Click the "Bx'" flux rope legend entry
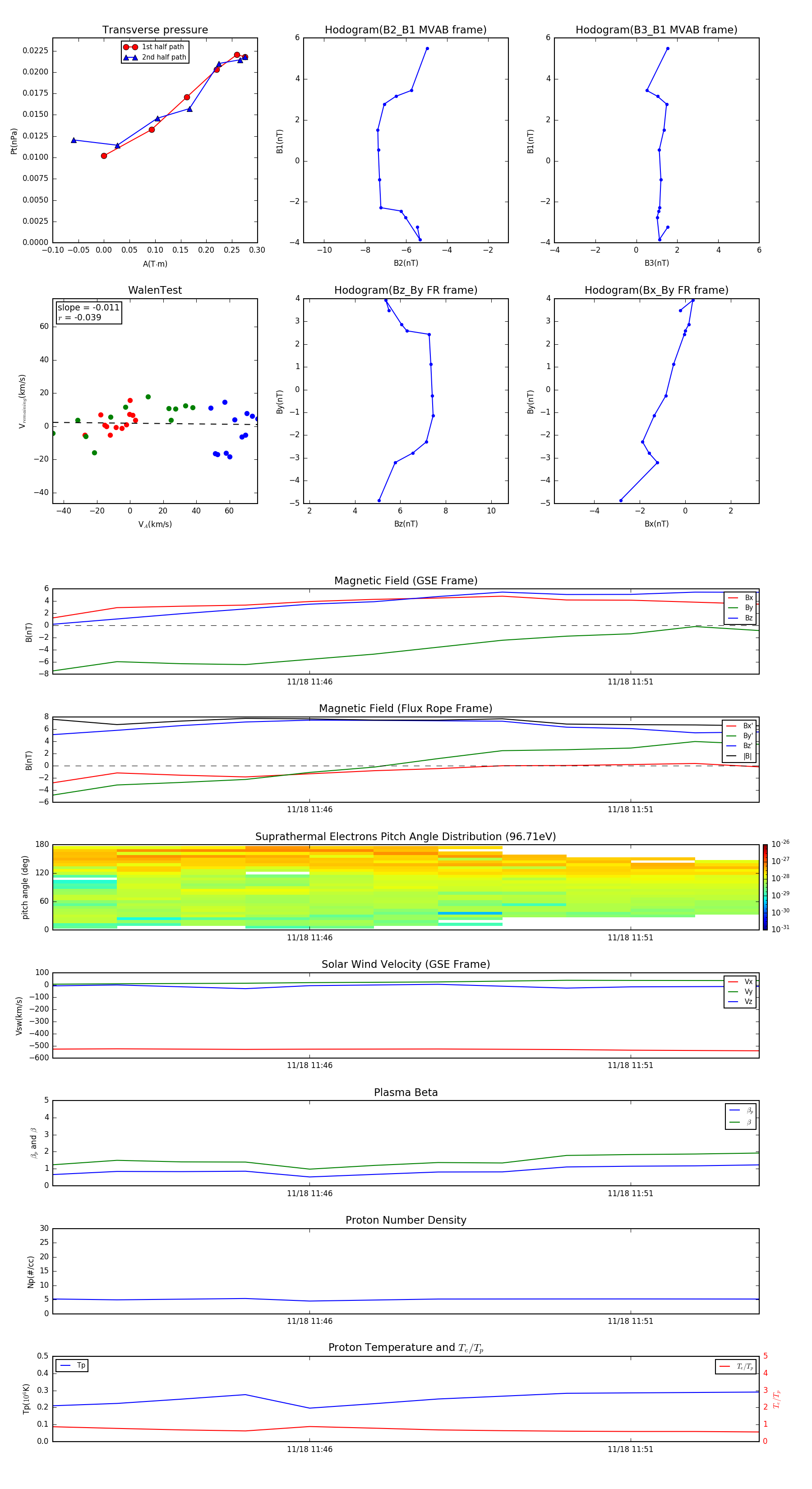812x1489 pixels. tap(740, 726)
